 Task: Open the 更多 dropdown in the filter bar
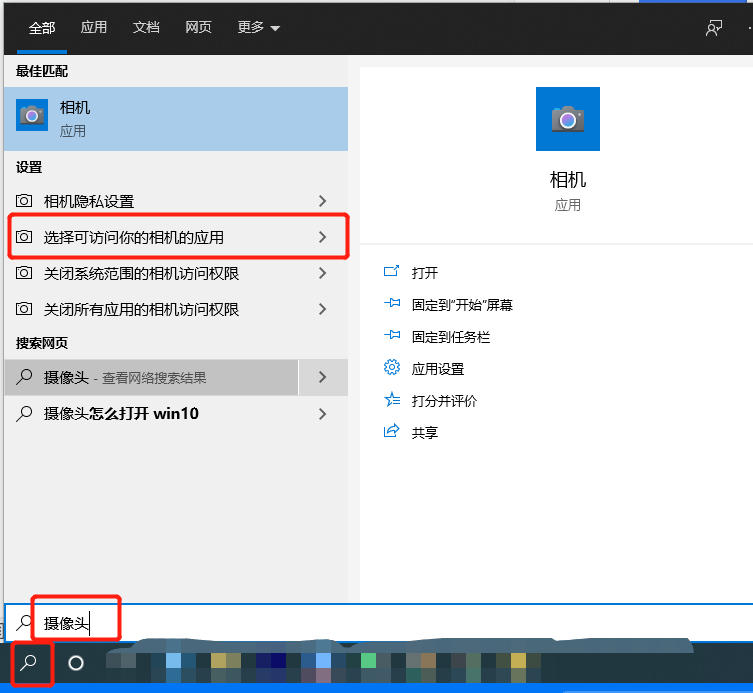258,28
